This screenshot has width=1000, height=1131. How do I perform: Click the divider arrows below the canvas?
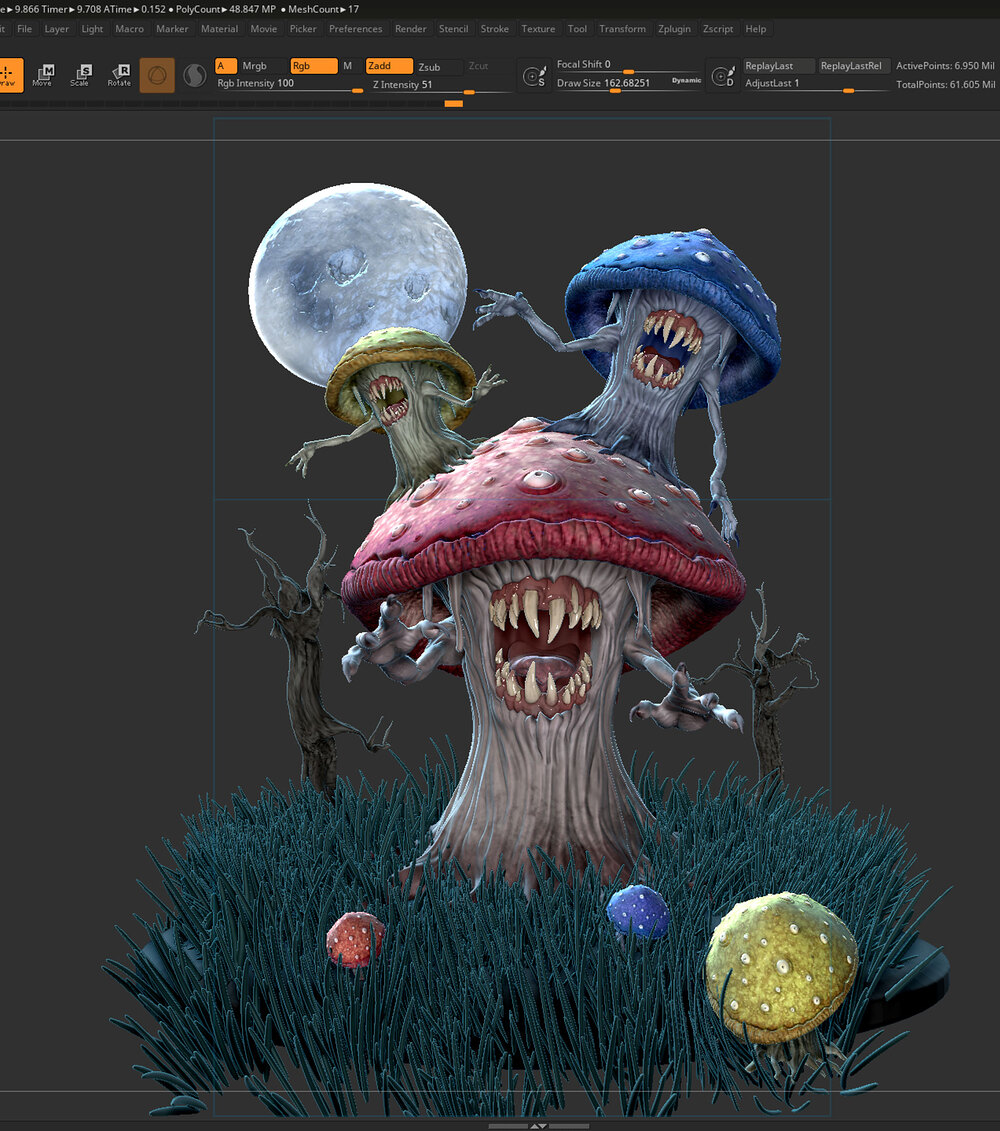click(x=538, y=1125)
